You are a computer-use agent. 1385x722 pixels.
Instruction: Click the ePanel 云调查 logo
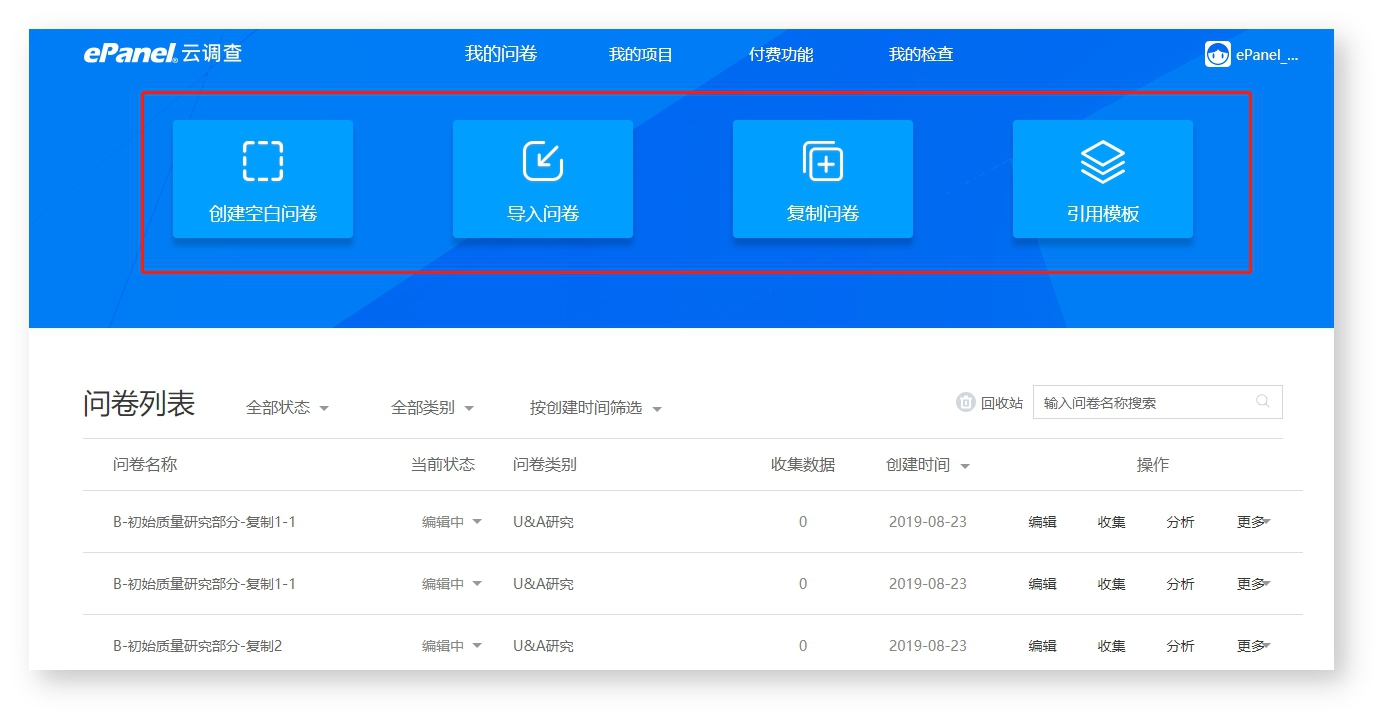coord(163,54)
